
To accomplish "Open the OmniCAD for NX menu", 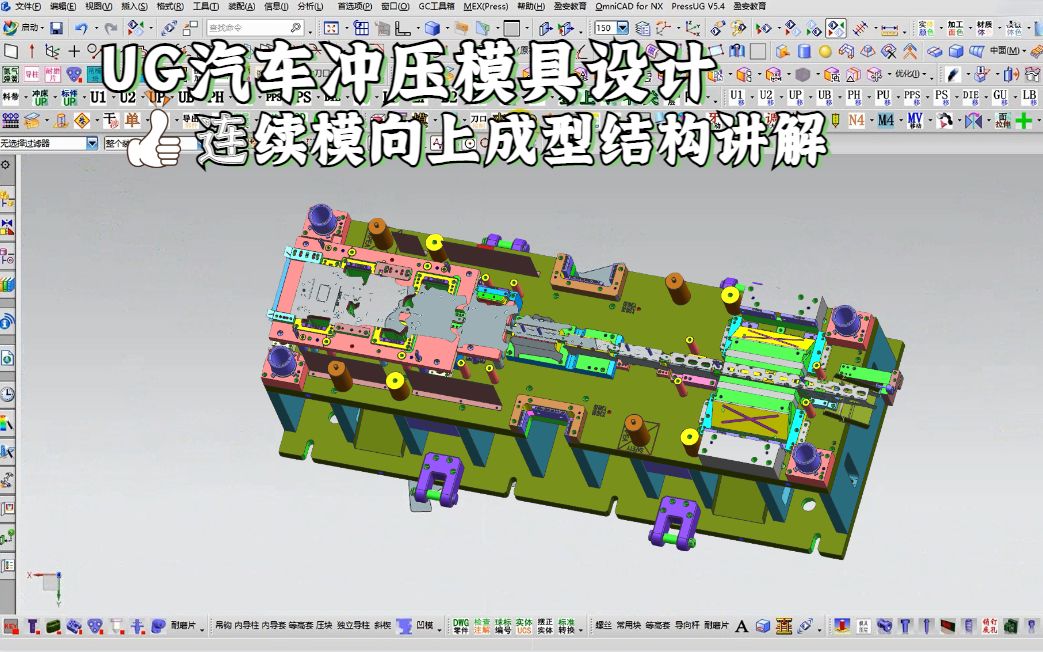I will 629,6.
